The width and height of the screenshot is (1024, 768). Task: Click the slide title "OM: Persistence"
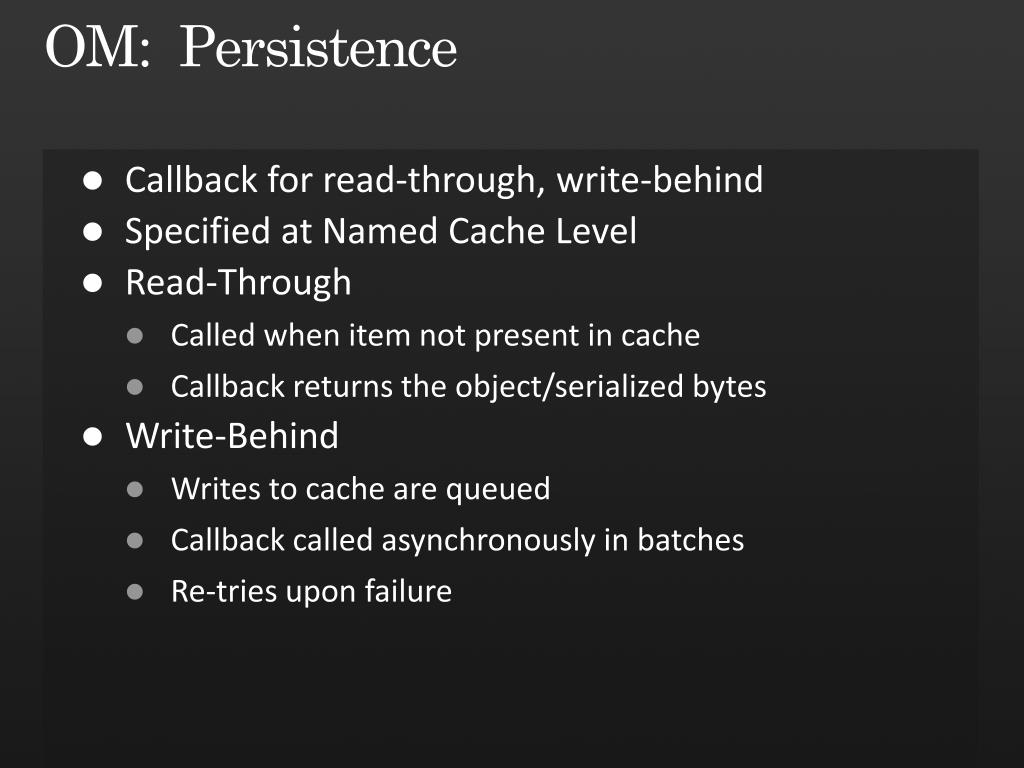tap(251, 47)
